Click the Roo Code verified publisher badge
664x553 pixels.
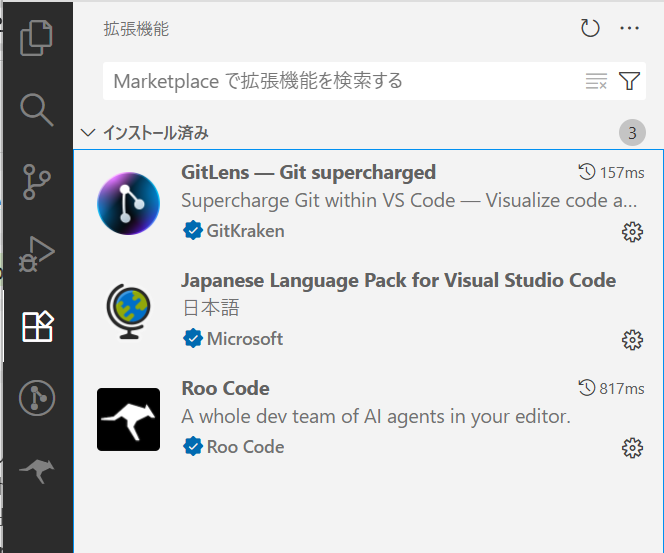(193, 447)
